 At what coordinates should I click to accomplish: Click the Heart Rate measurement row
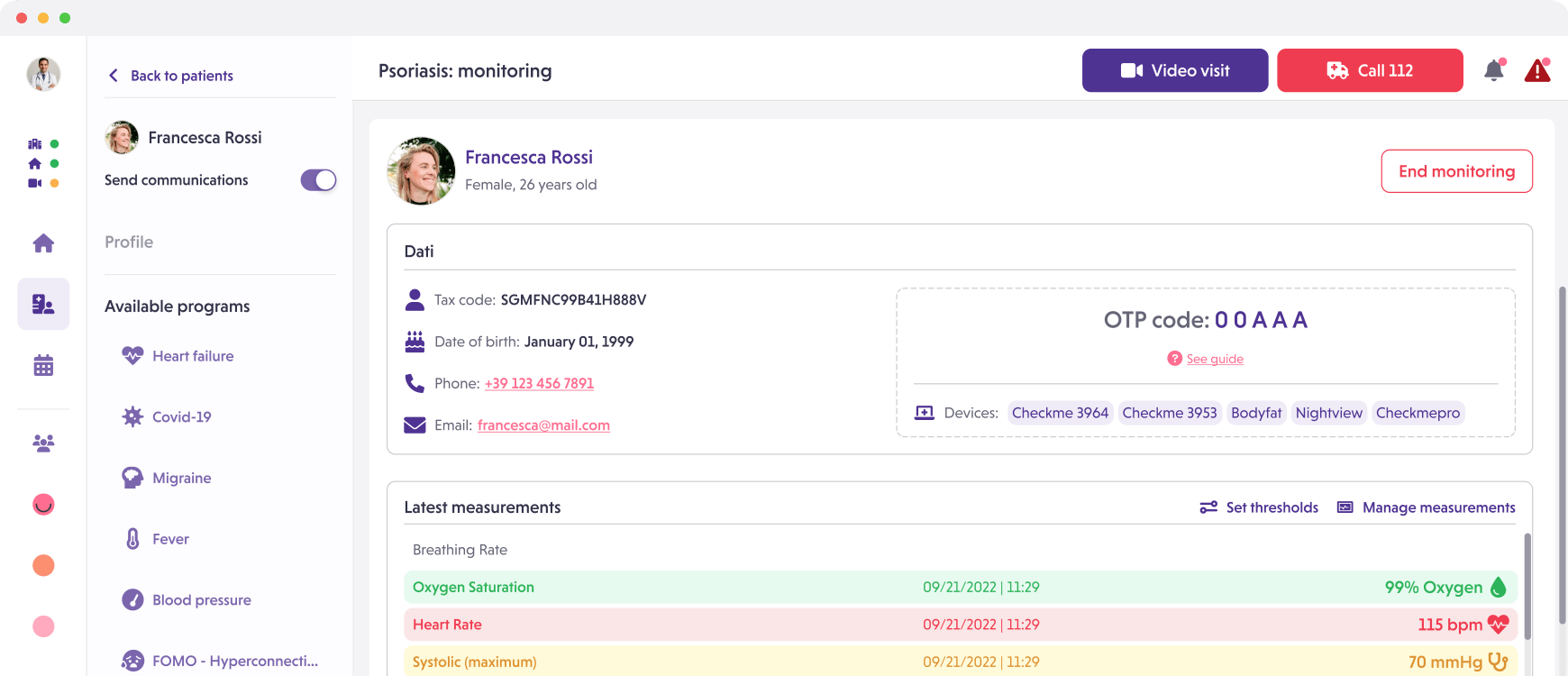click(960, 625)
